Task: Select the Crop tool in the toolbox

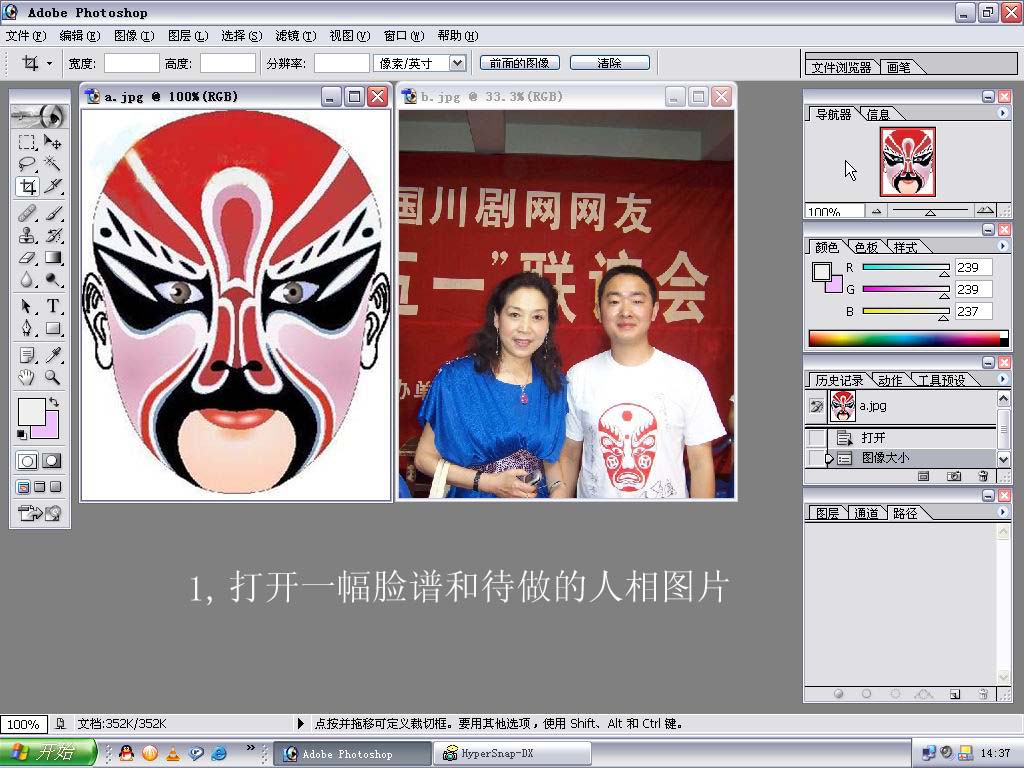Action: (27, 186)
